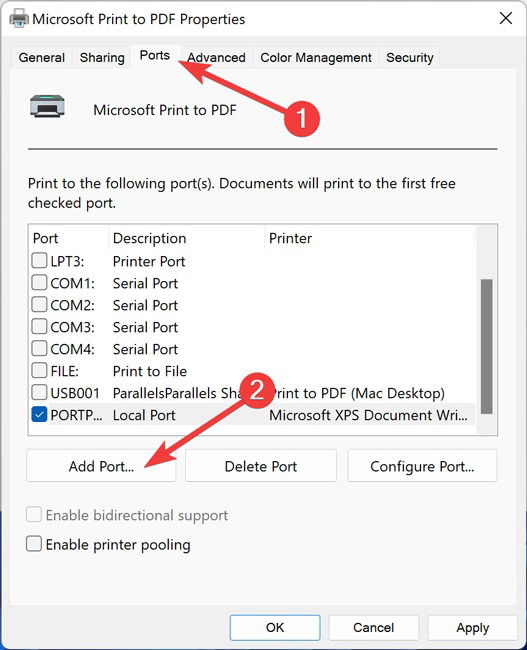Close the Properties dialog with the X button
The image size is (527, 650).
pos(505,18)
